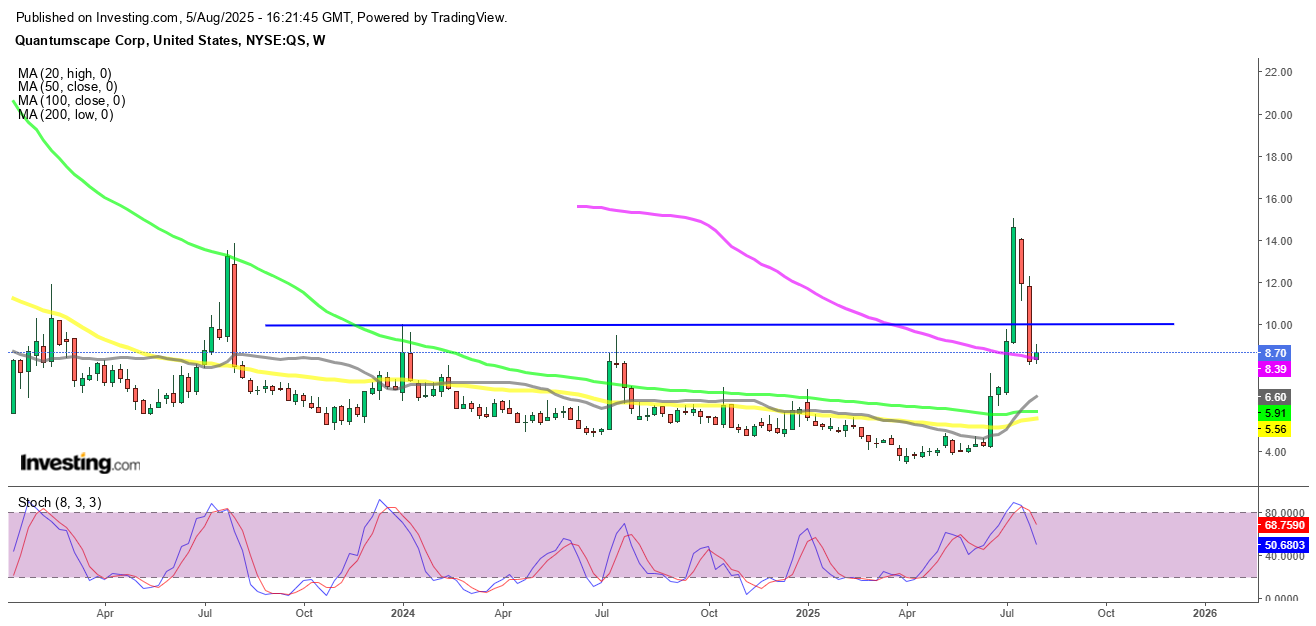Click the gray 6.60 MA price tag
The width and height of the screenshot is (1316, 626).
click(1275, 397)
